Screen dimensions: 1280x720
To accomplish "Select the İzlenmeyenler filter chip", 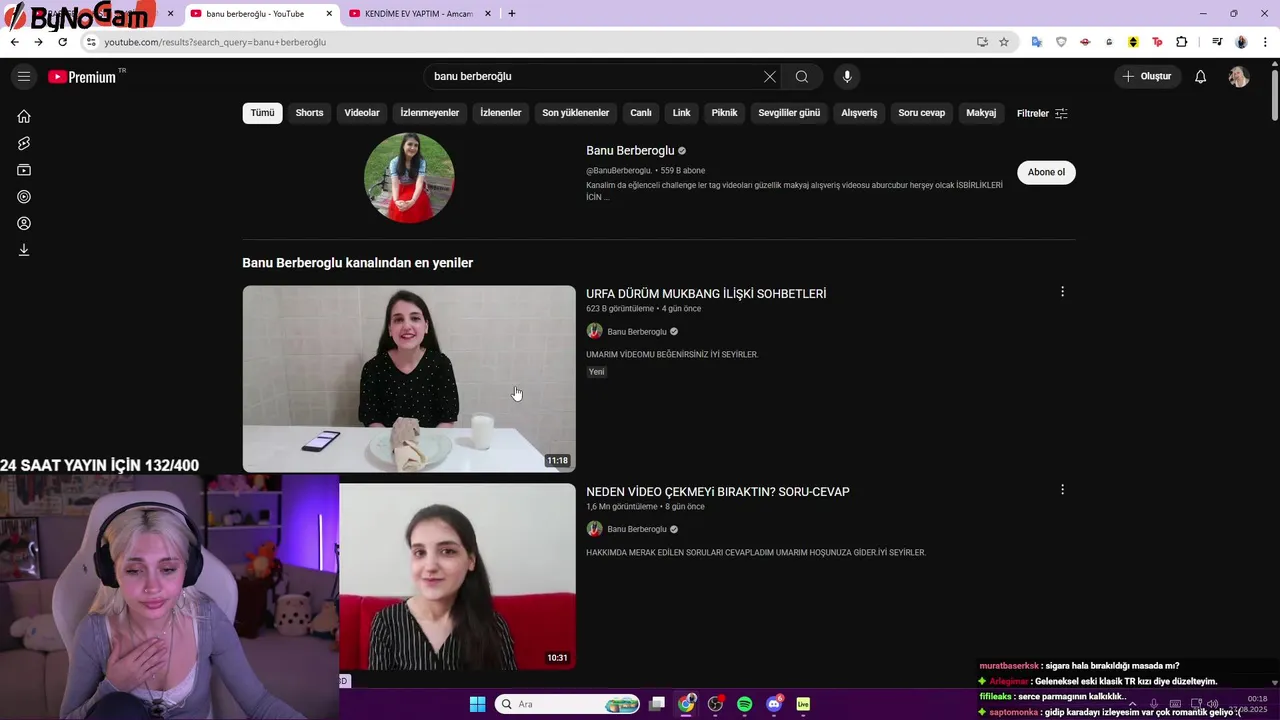I will pos(430,113).
